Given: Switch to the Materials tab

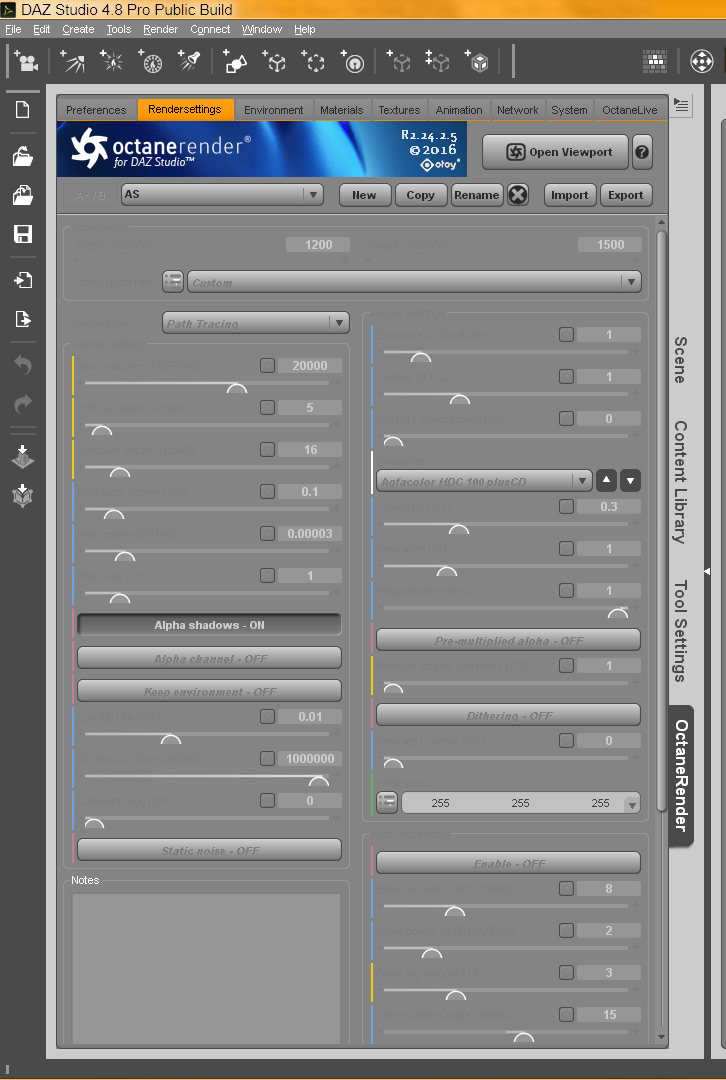Looking at the screenshot, I should click(x=342, y=110).
